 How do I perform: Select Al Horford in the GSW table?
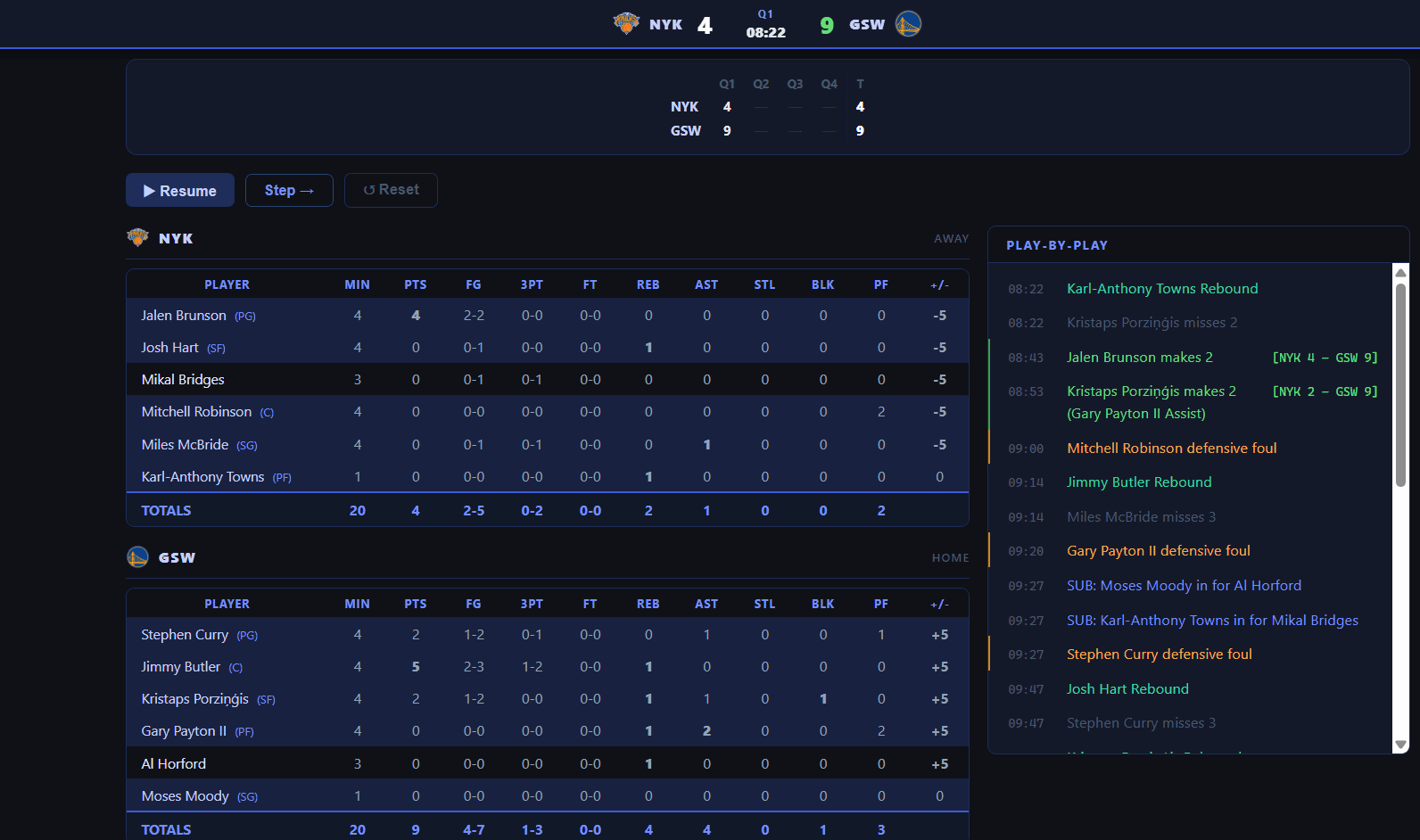click(x=173, y=763)
